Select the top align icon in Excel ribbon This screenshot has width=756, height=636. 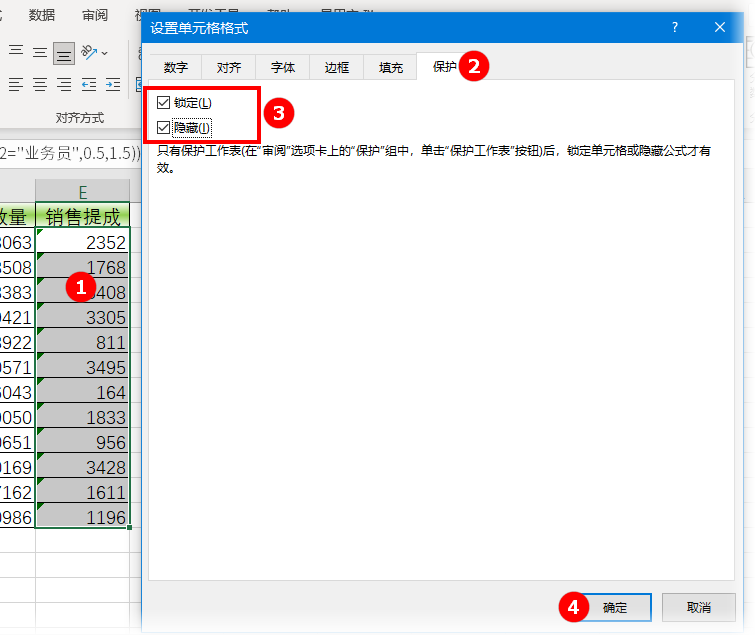pyautogui.click(x=16, y=51)
